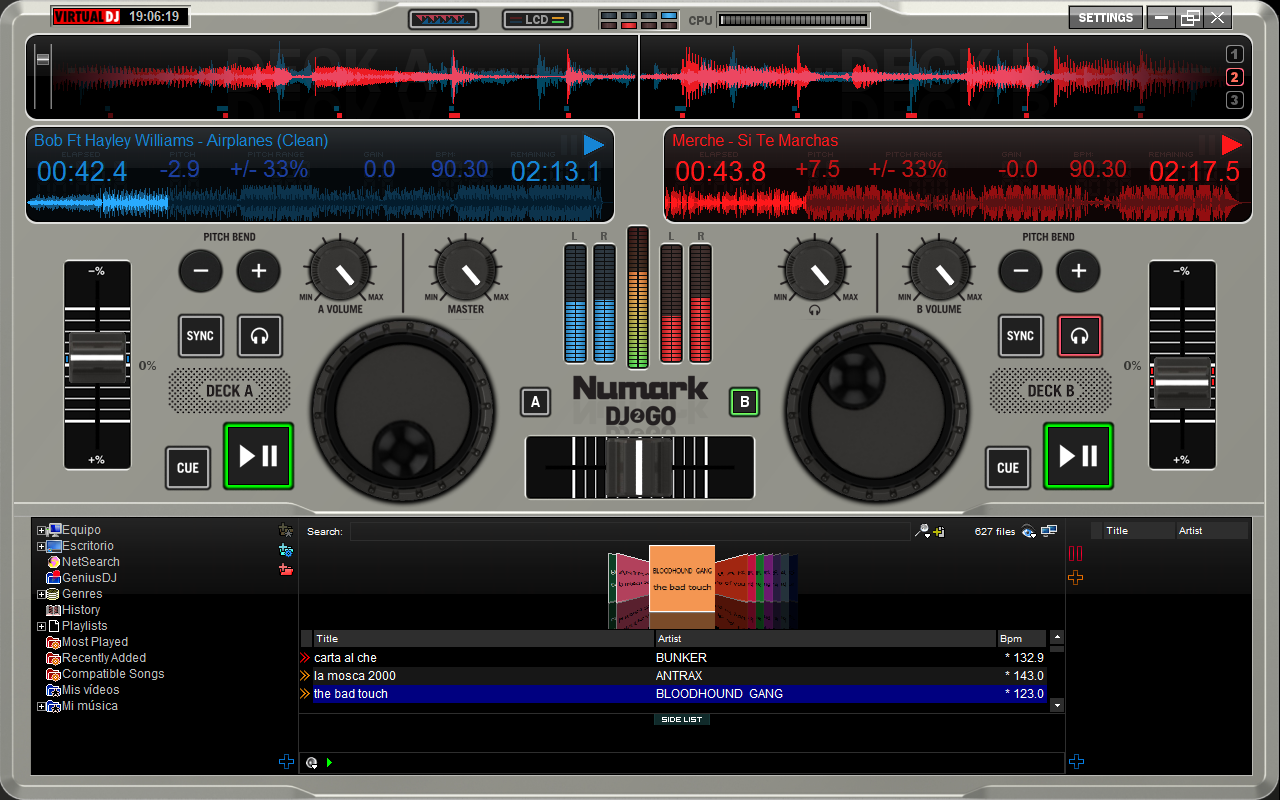Click Deck A play/pause button
The image size is (1280, 800).
259,456
